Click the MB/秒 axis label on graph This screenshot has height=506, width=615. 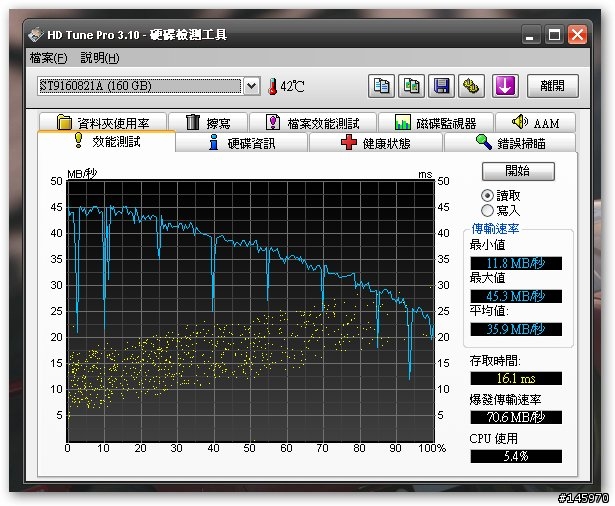(82, 173)
